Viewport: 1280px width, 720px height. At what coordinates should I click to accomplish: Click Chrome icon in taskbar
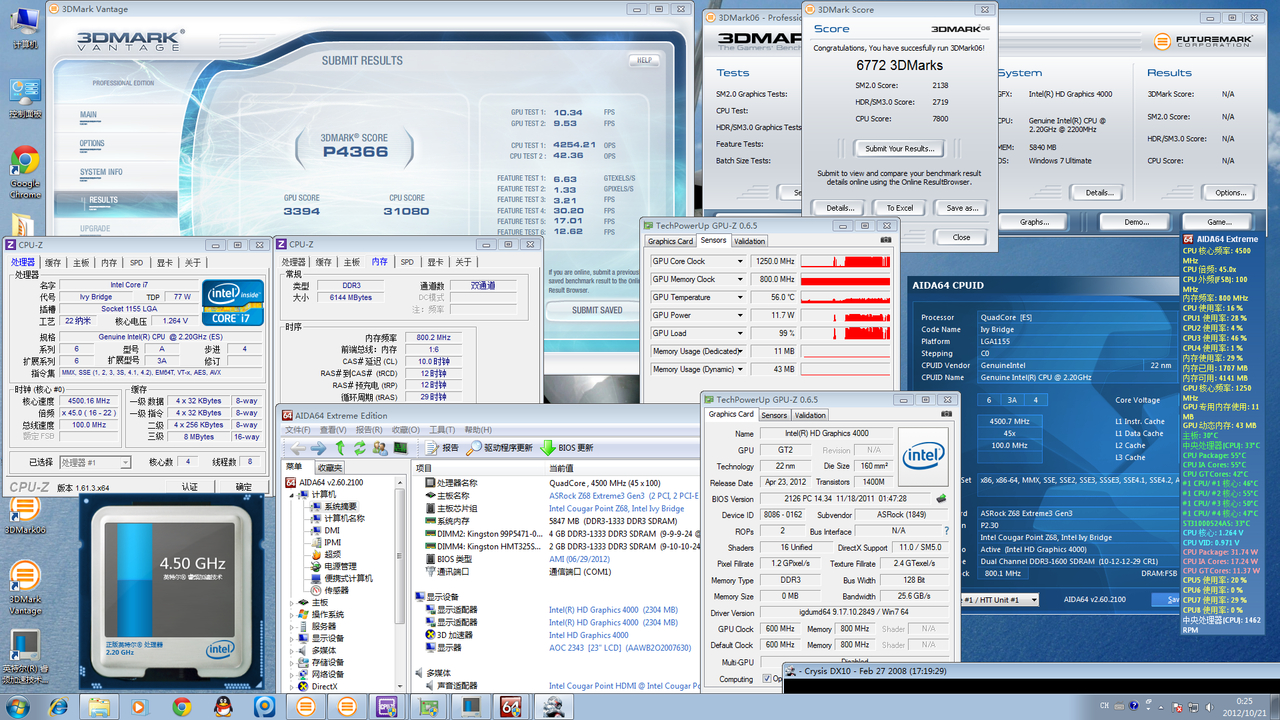tap(182, 707)
